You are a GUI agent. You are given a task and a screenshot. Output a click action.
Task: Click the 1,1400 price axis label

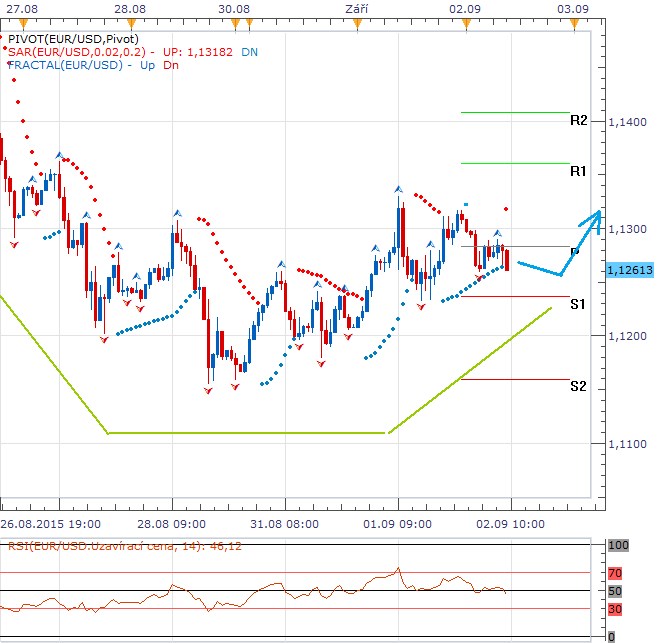626,122
